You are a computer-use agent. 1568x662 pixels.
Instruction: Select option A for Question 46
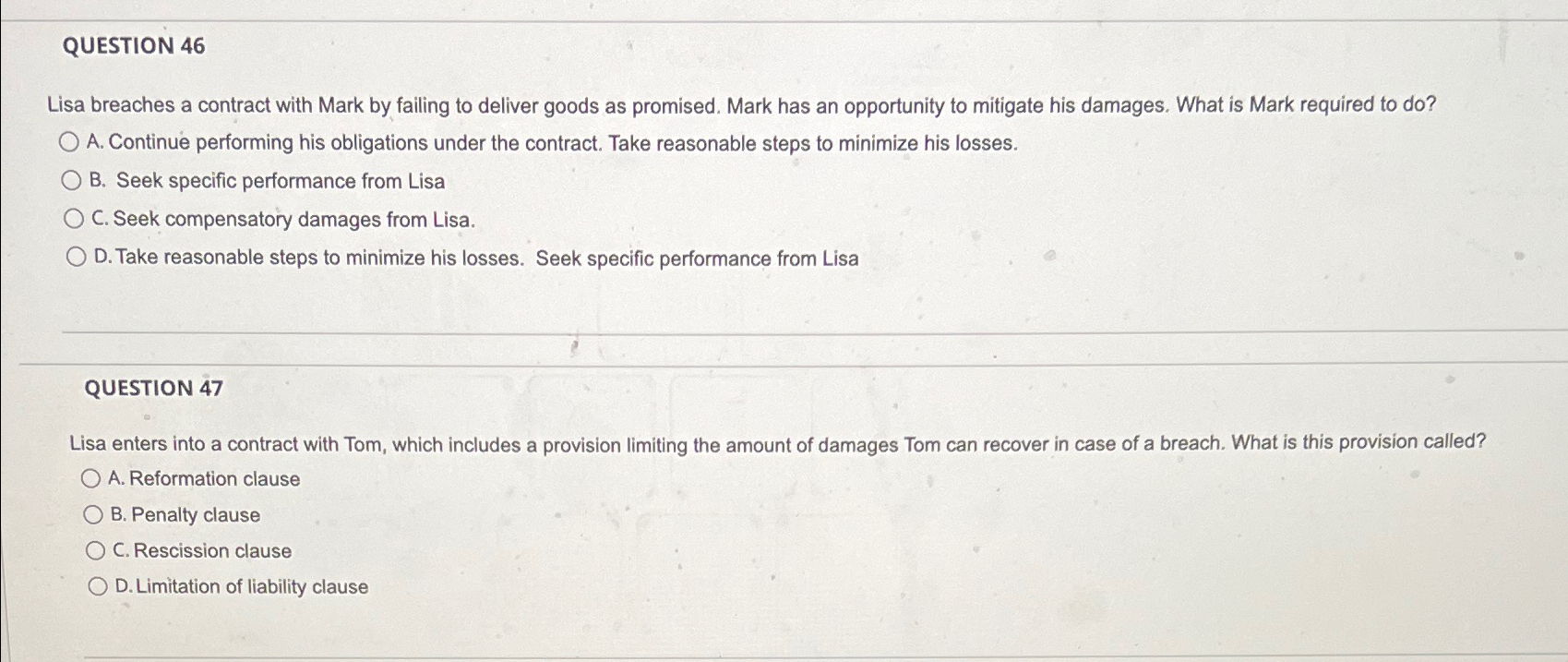tap(71, 141)
